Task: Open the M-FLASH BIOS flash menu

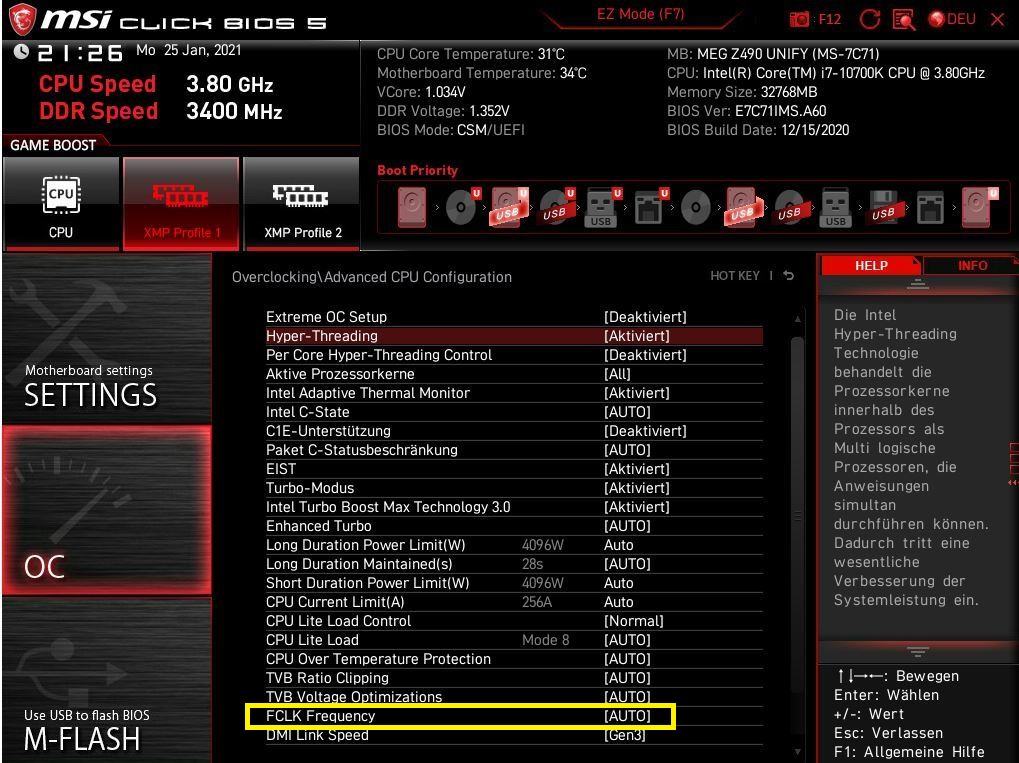Action: tap(107, 680)
